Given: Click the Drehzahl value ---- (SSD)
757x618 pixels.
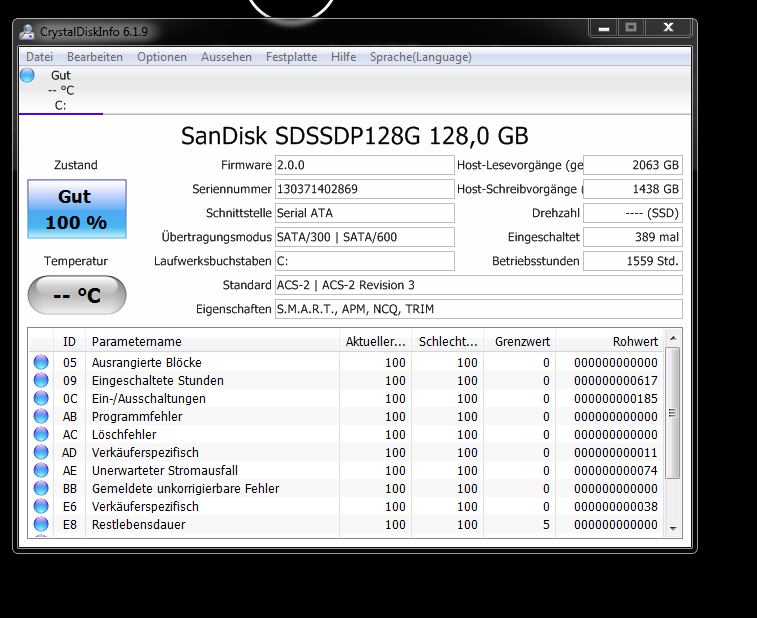Looking at the screenshot, I should coord(632,213).
